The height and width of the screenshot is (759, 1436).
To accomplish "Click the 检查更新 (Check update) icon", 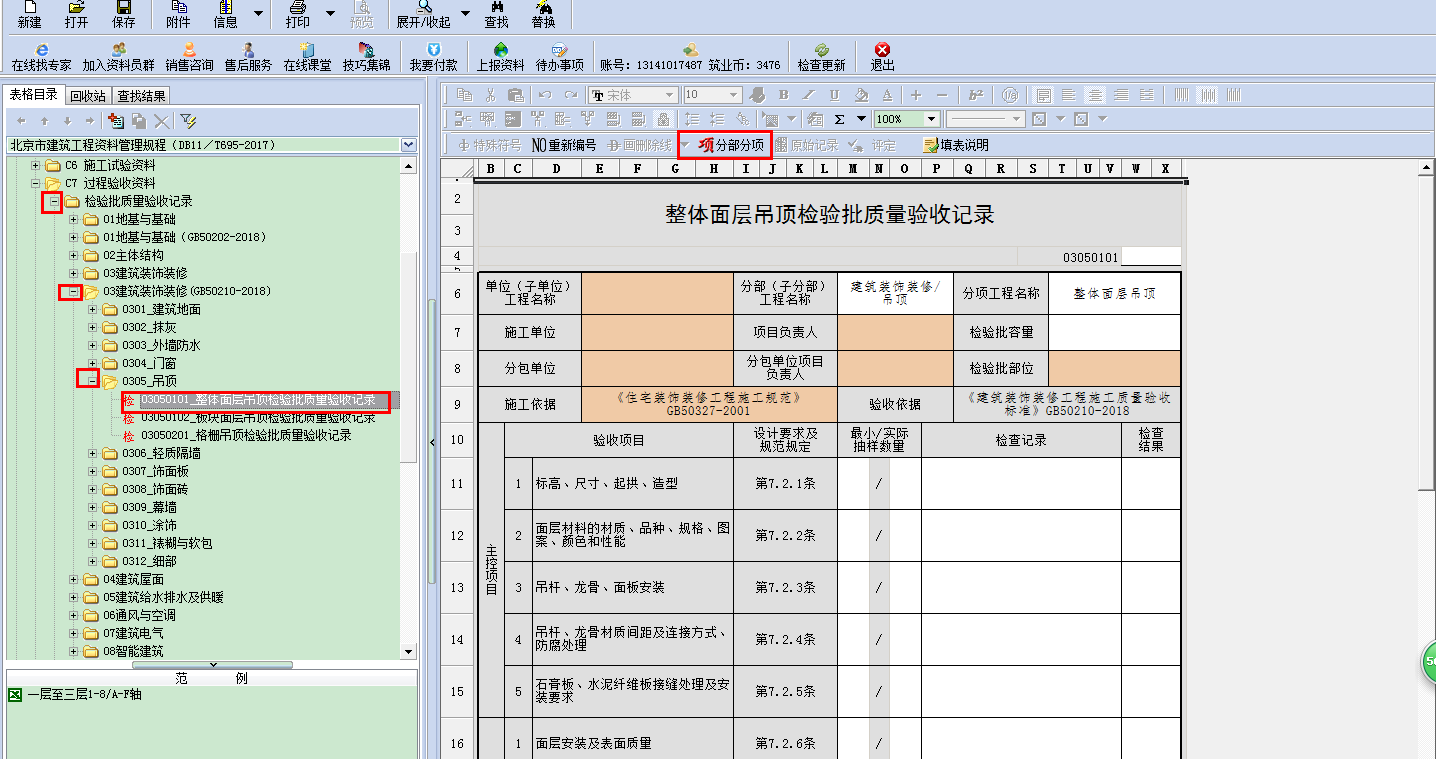I will [821, 50].
